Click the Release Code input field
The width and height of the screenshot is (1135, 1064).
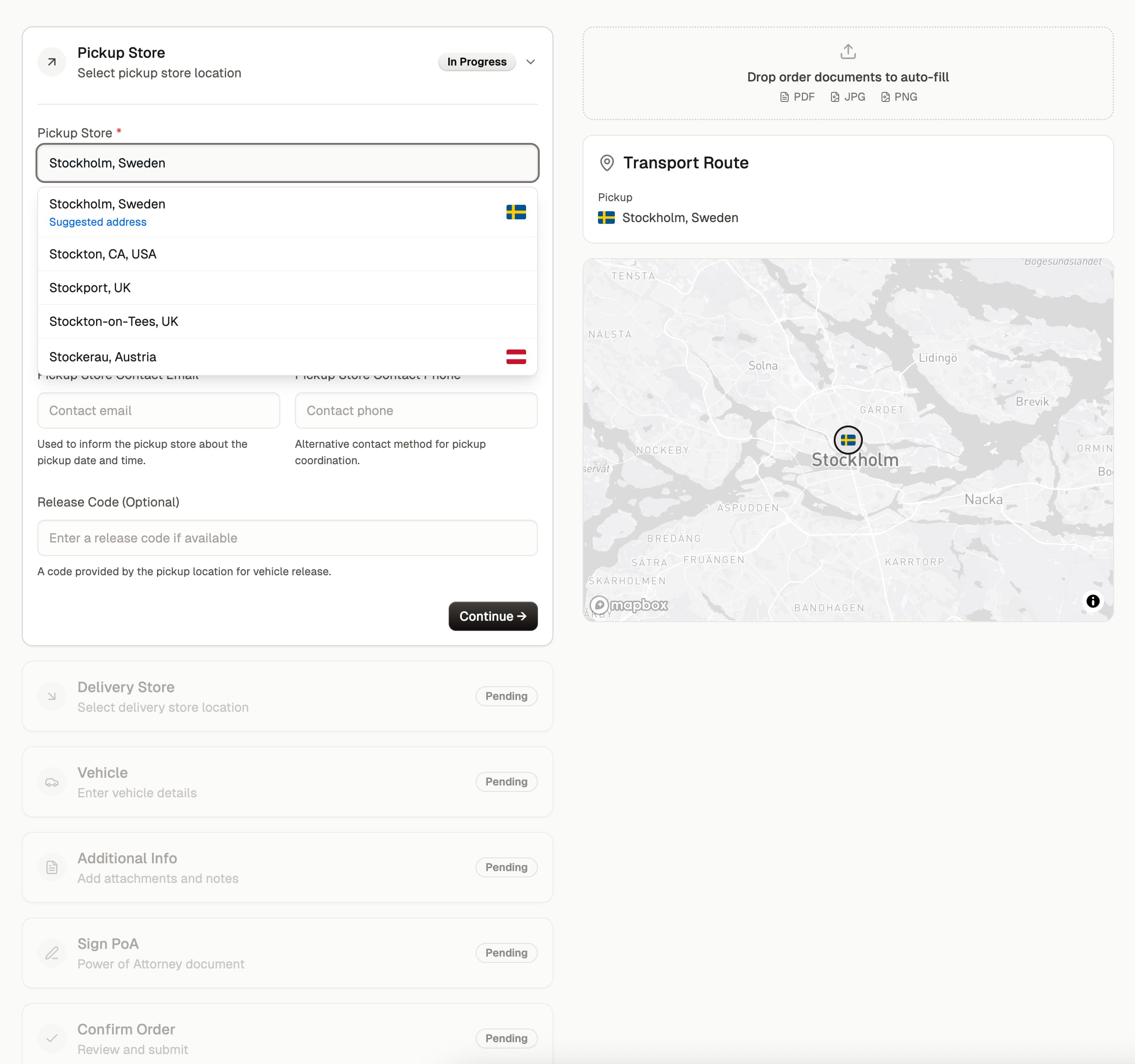pos(287,538)
